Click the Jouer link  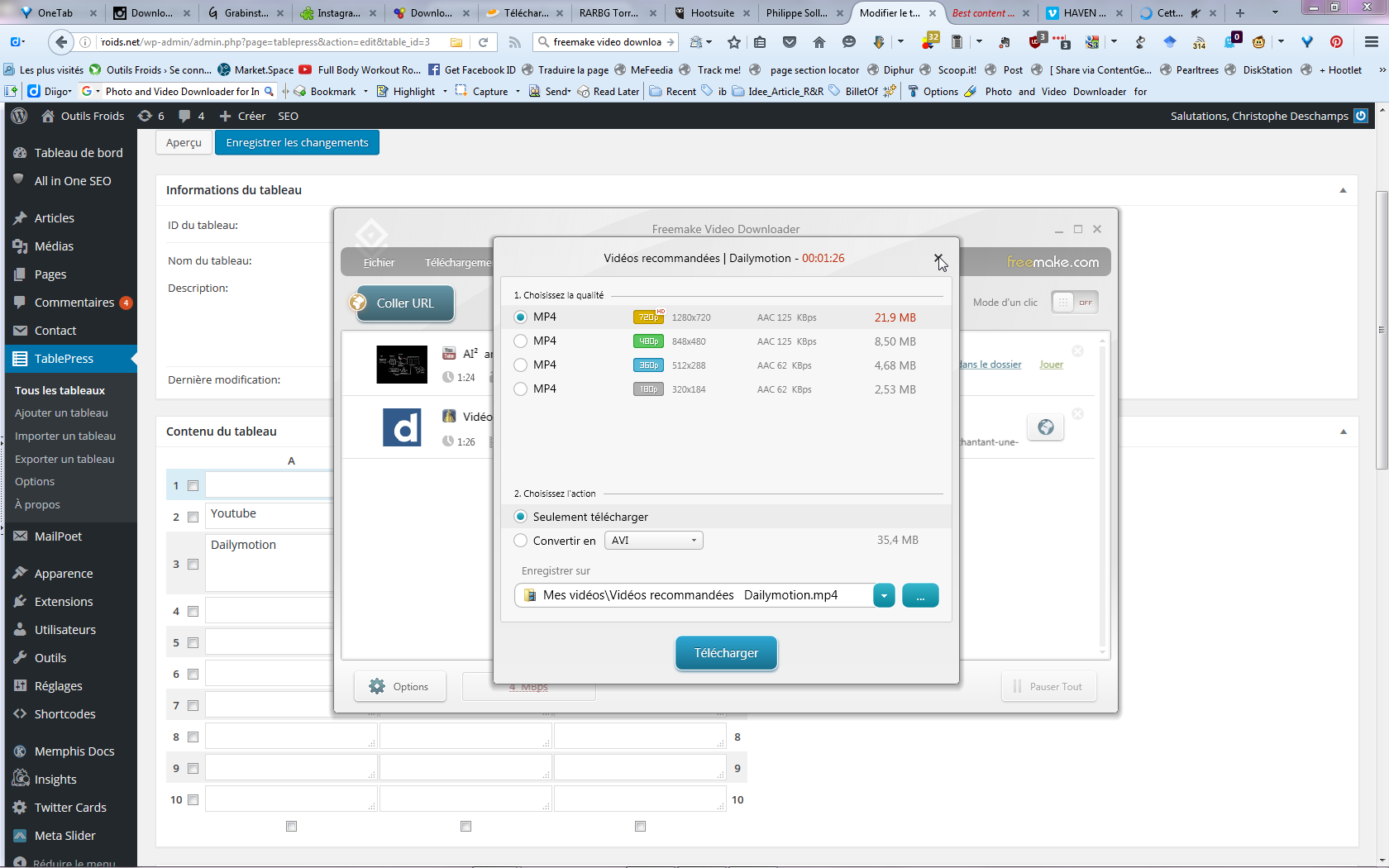coord(1051,365)
